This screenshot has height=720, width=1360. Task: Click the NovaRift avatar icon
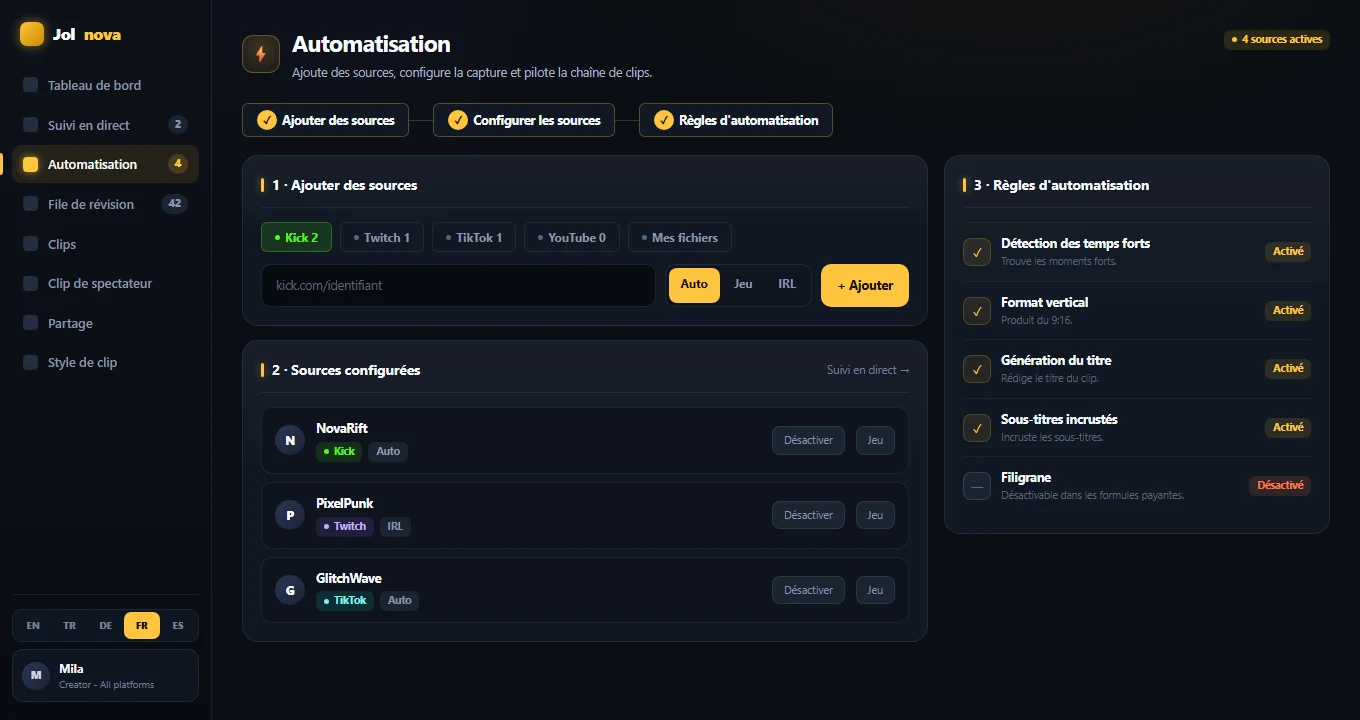pyautogui.click(x=290, y=440)
